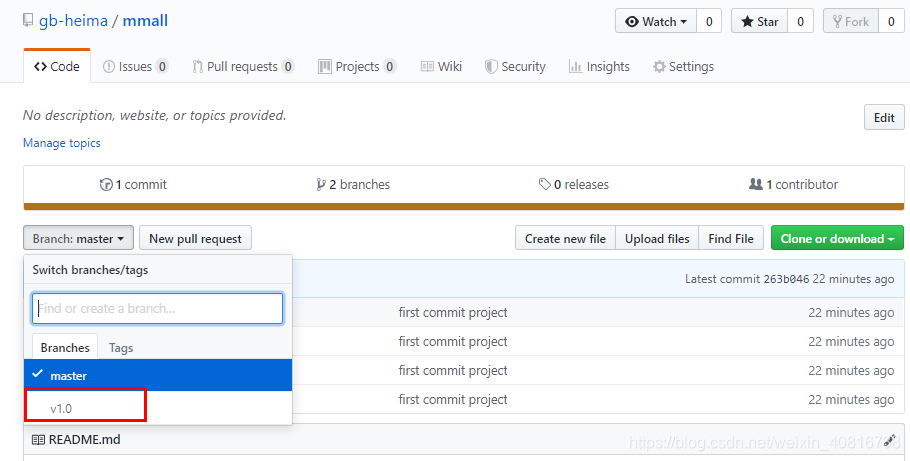The image size is (910, 461).
Task: Open the Insights tab
Action: tap(600, 66)
